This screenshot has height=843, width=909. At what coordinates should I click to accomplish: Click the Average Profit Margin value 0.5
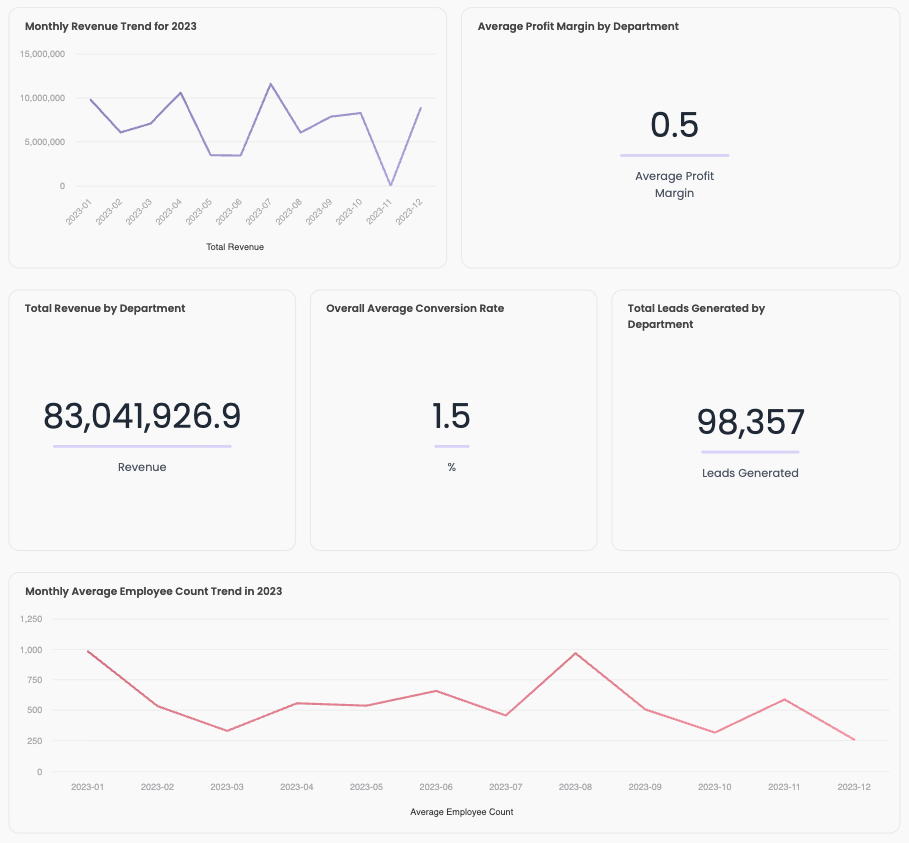click(x=674, y=126)
